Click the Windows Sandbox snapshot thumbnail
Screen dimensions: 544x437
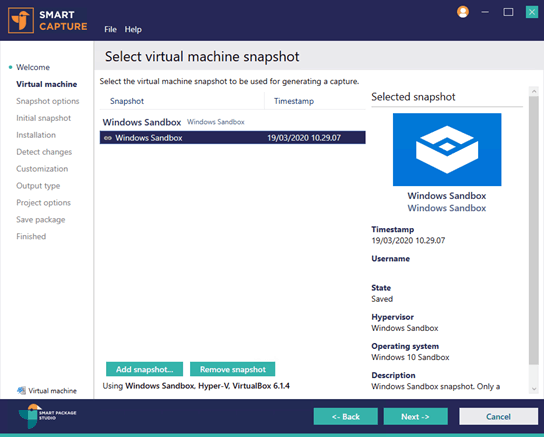pyautogui.click(x=447, y=149)
